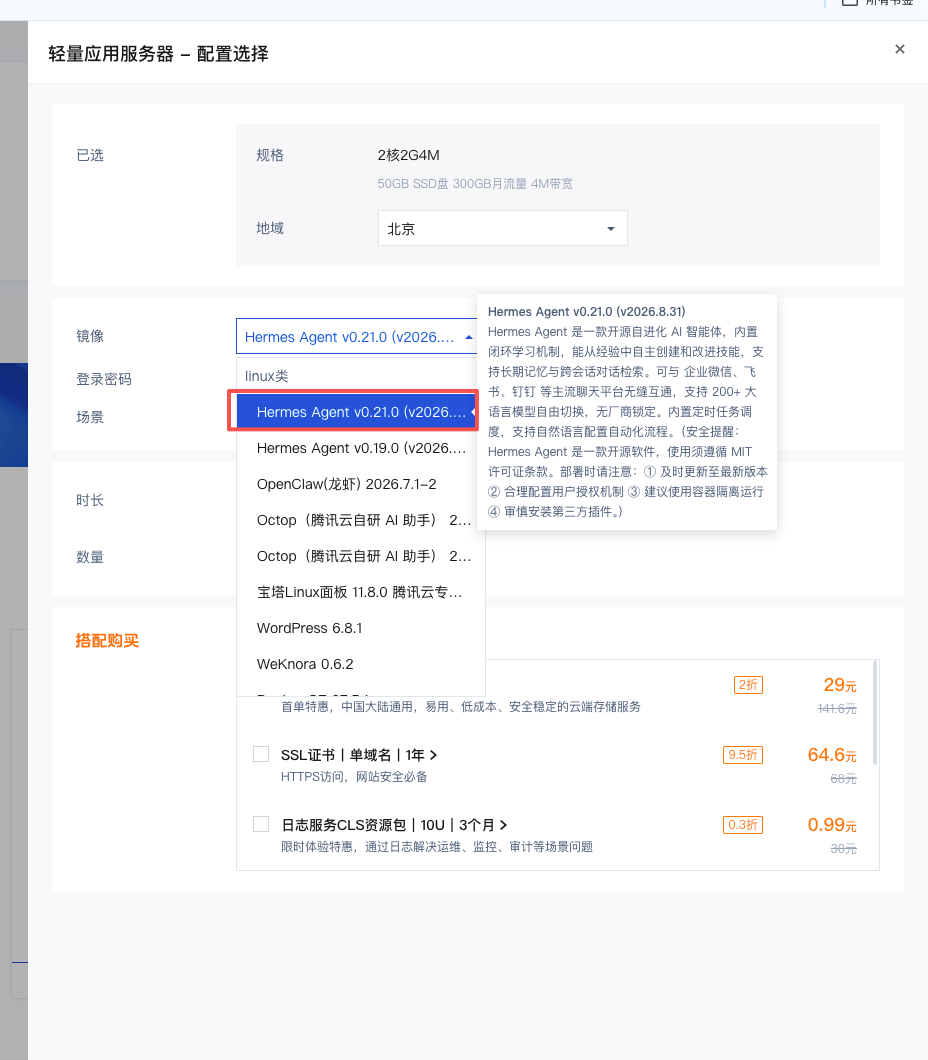The height and width of the screenshot is (1060, 928).
Task: Click the 9.5折 discount tag
Action: pyautogui.click(x=743, y=755)
